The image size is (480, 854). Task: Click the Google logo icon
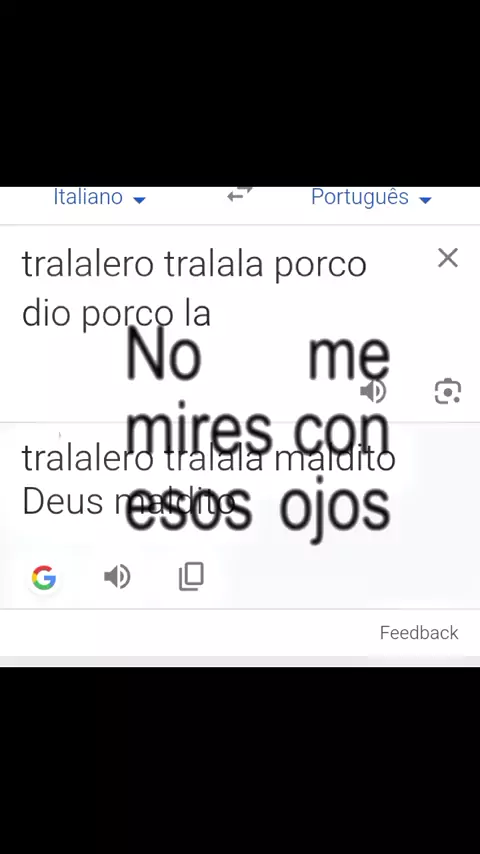click(44, 577)
